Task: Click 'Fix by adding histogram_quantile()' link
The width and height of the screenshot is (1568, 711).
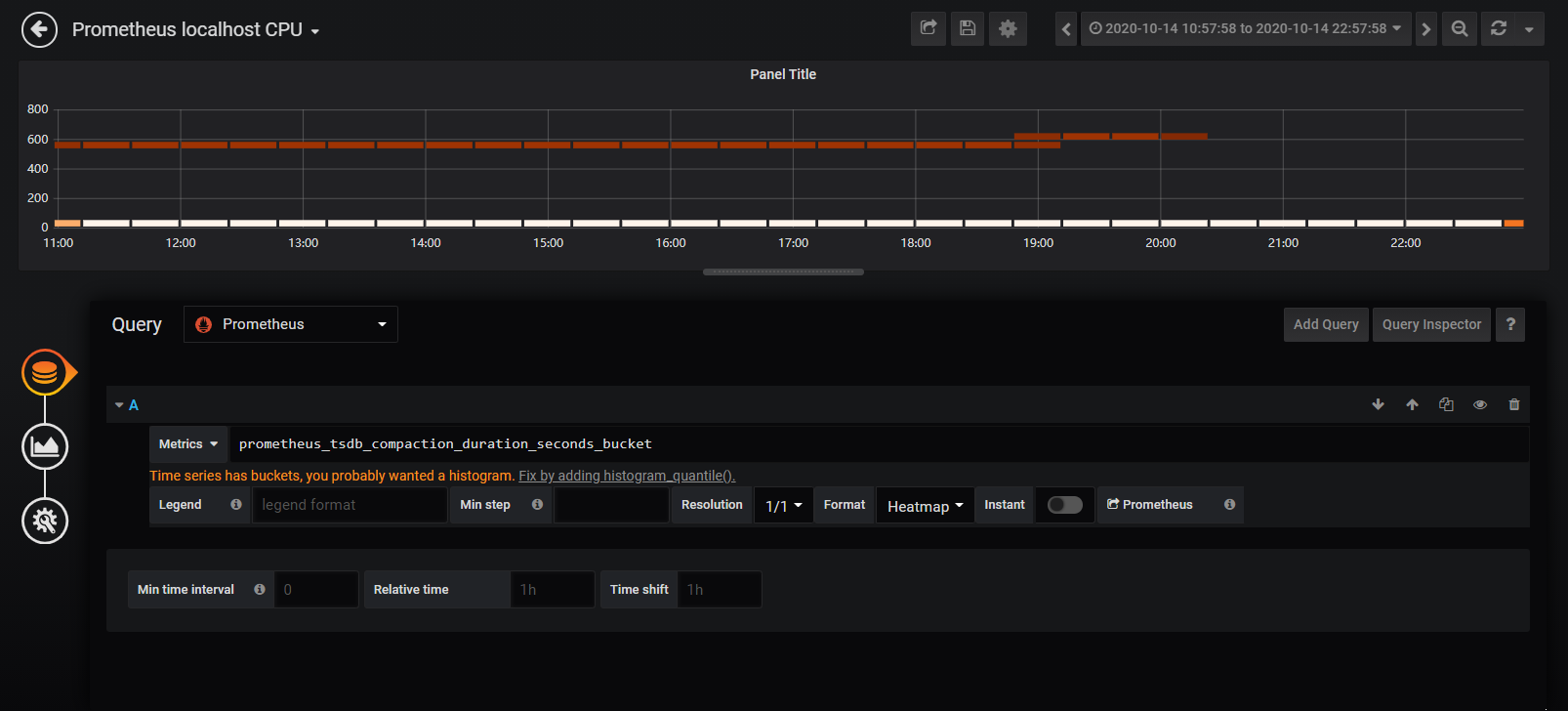Action: pyautogui.click(x=627, y=476)
